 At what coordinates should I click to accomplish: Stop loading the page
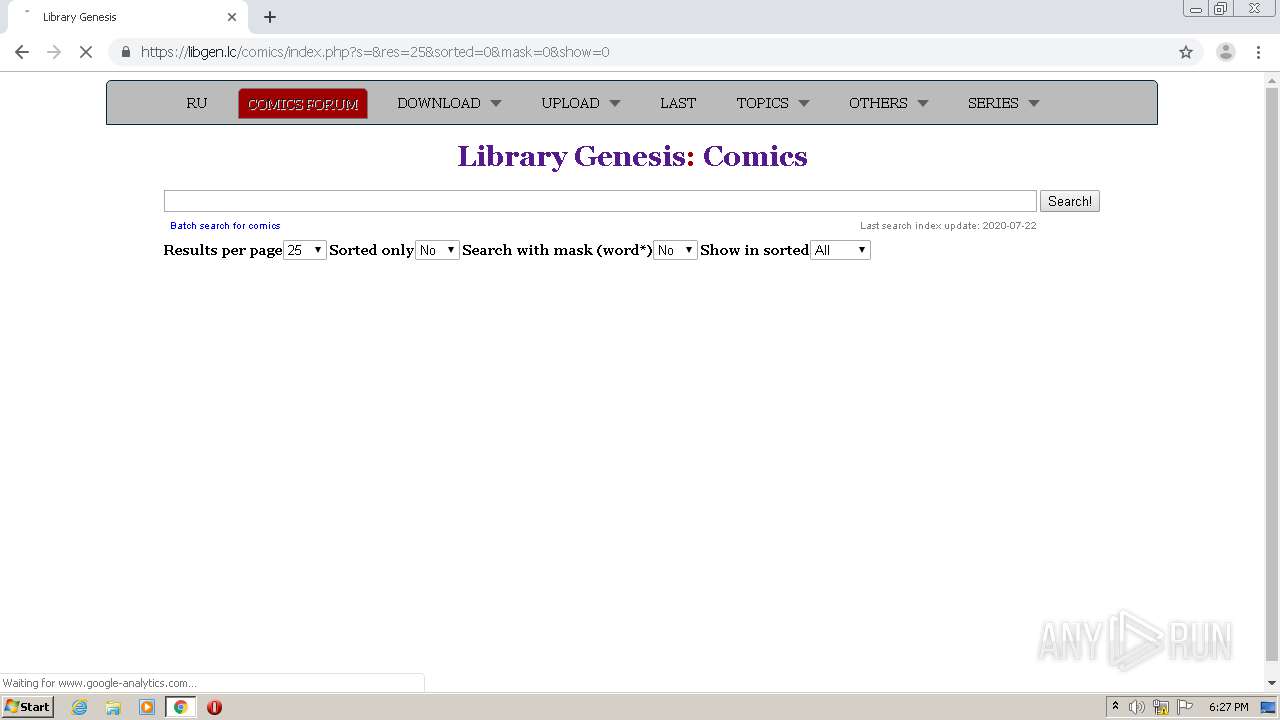click(86, 52)
